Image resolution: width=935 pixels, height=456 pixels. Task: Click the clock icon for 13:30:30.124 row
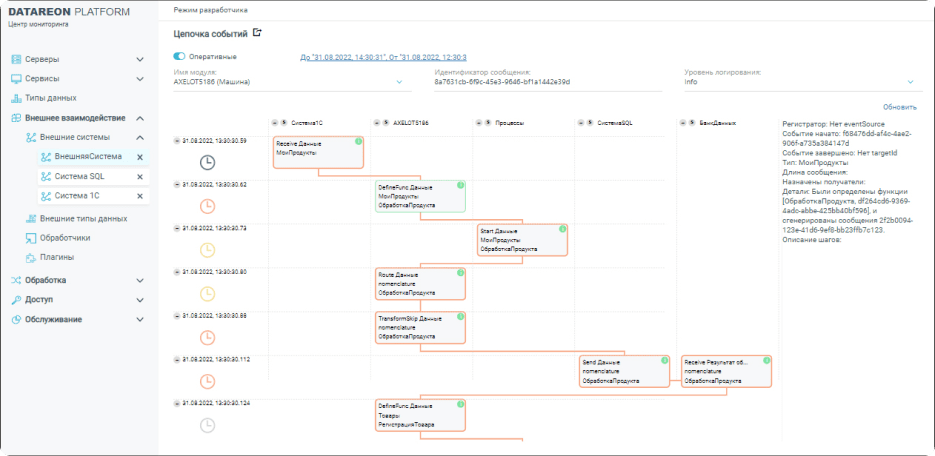207,425
